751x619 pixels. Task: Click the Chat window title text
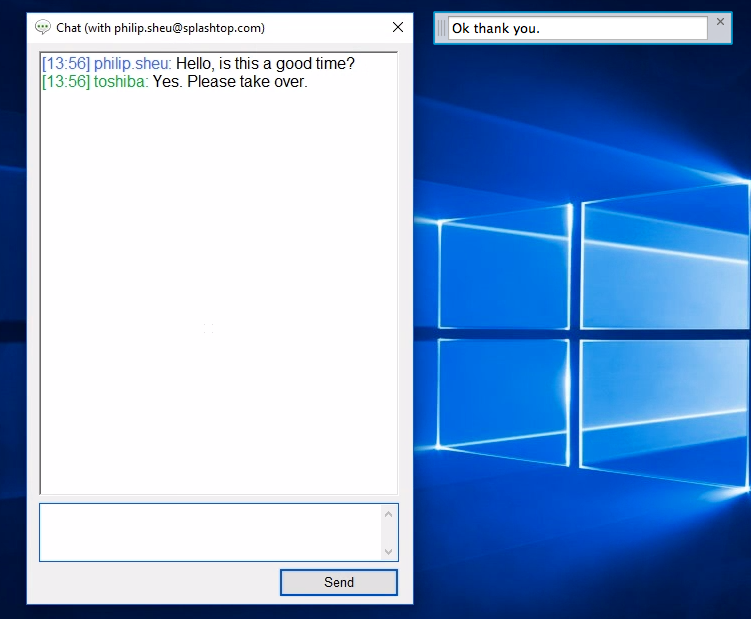[160, 28]
